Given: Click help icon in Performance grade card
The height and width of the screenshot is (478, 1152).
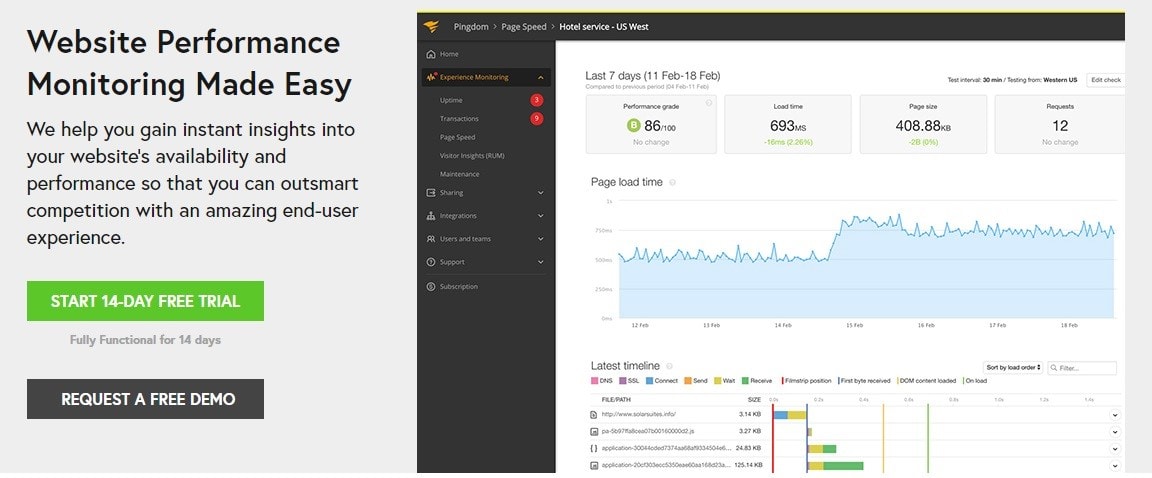Looking at the screenshot, I should (x=709, y=104).
